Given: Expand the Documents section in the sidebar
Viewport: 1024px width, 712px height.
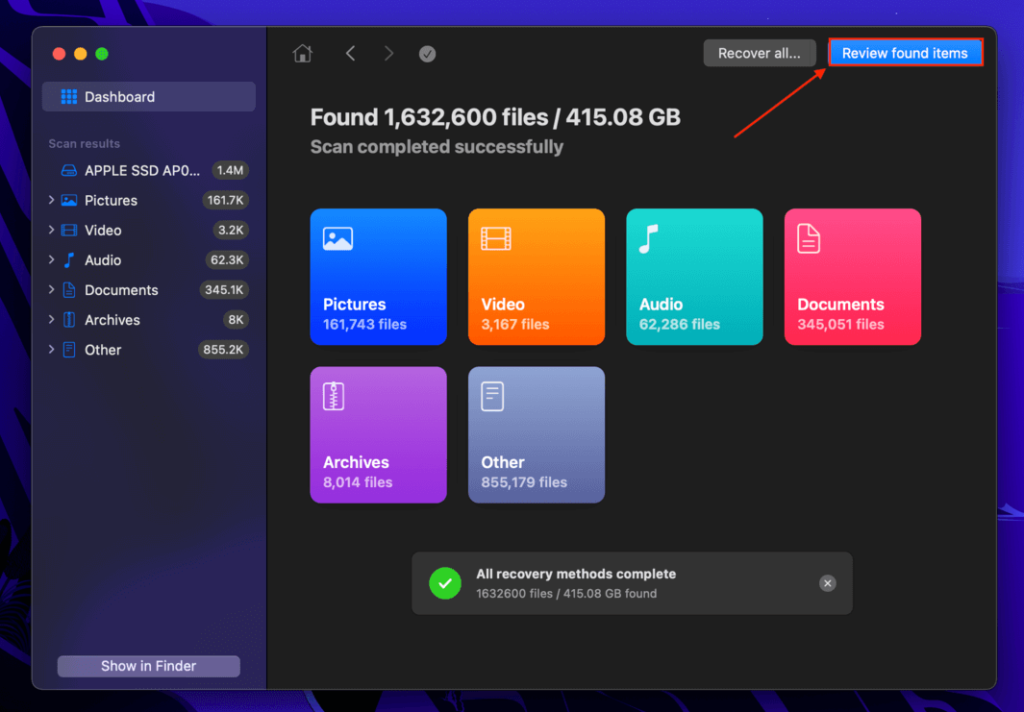Looking at the screenshot, I should [52, 290].
